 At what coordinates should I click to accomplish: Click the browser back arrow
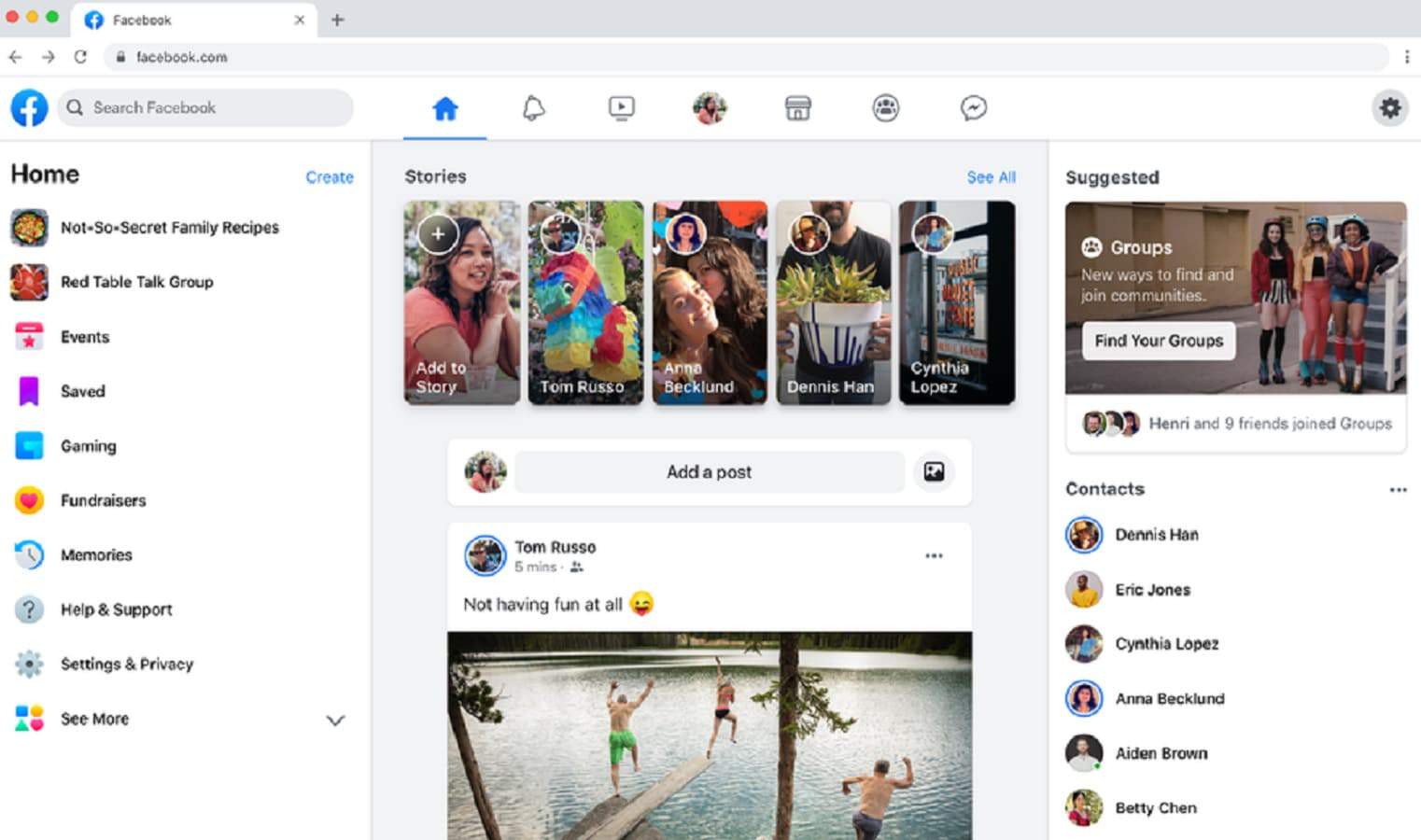[15, 57]
